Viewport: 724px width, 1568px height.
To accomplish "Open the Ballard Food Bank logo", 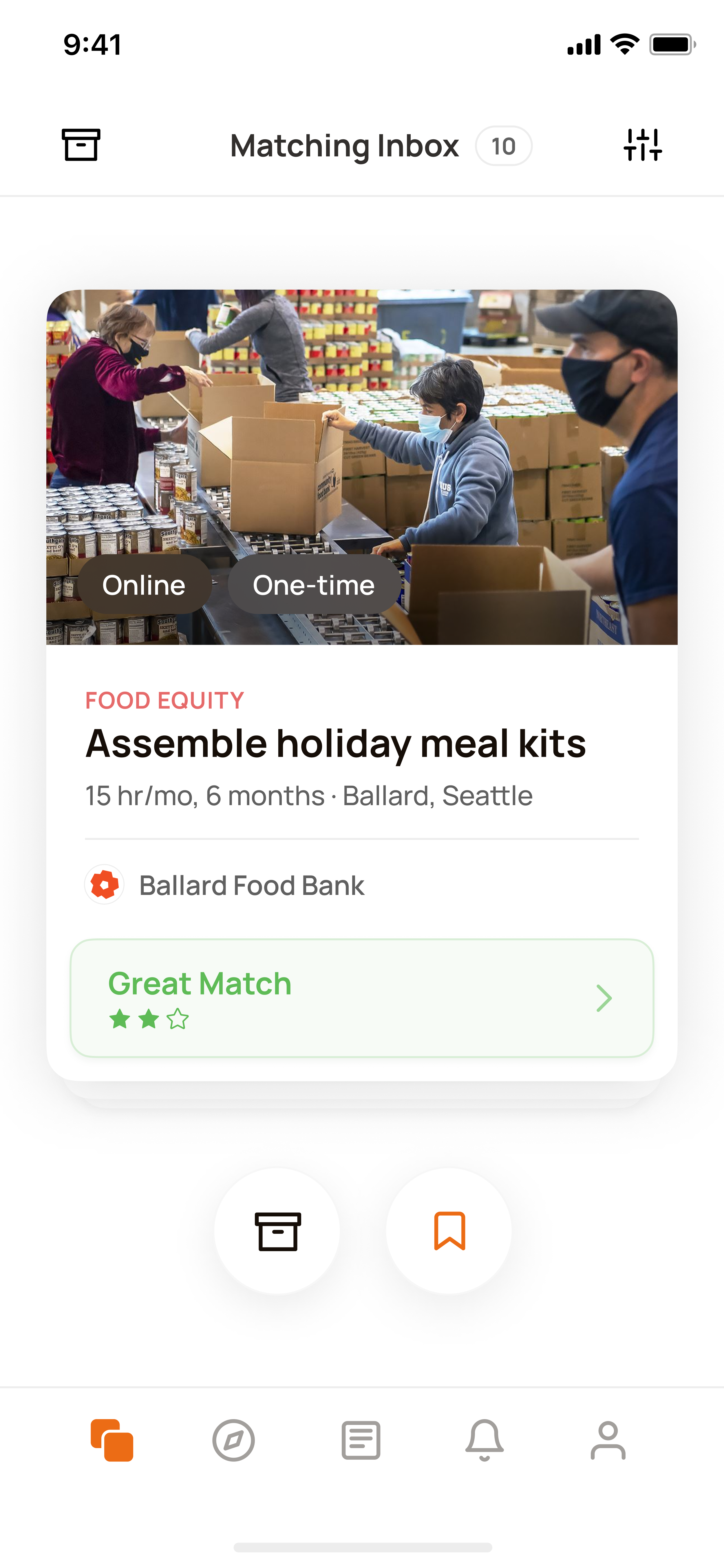I will click(x=105, y=884).
